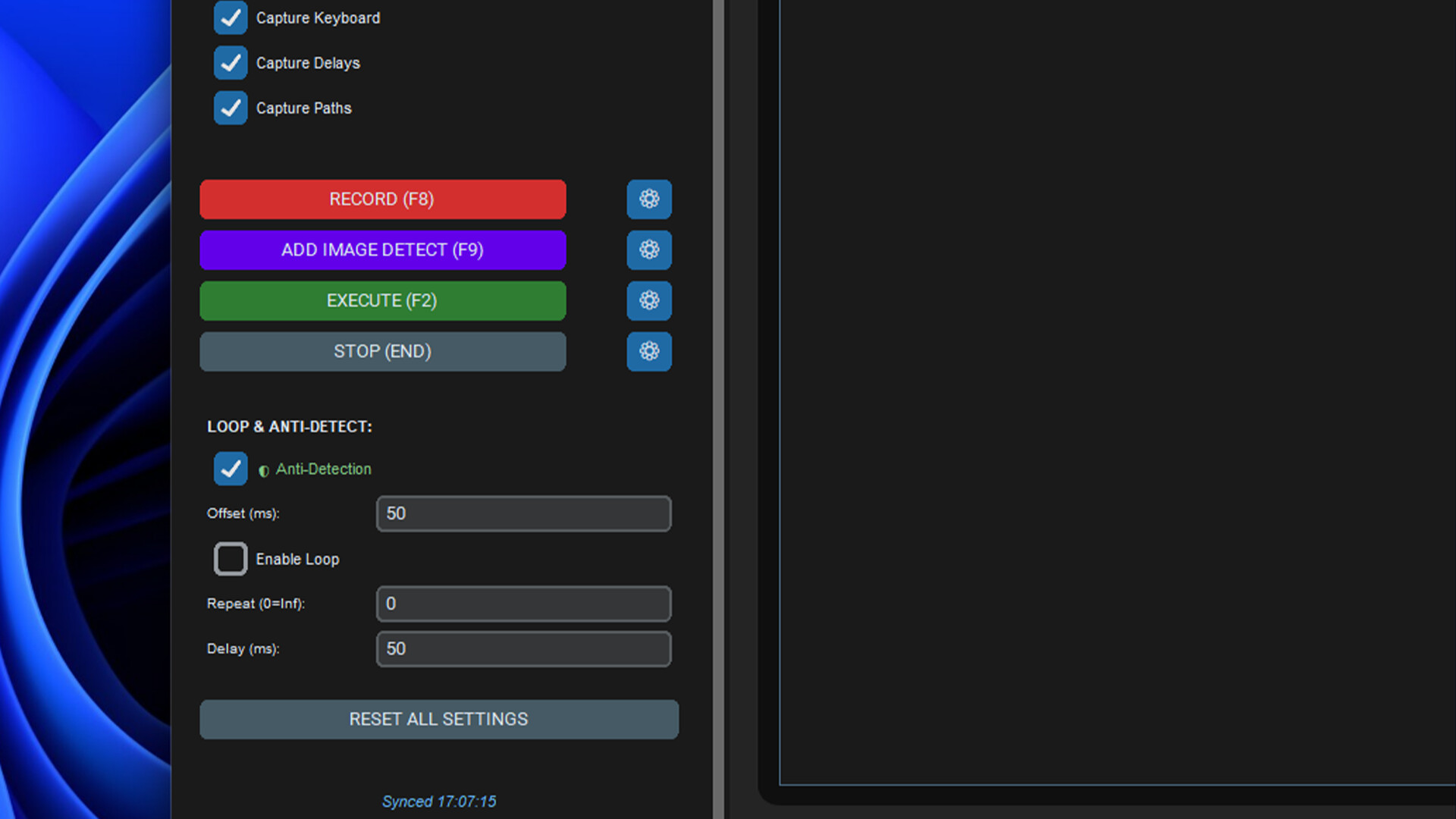Disable the Capture Delays checkbox

[x=231, y=62]
